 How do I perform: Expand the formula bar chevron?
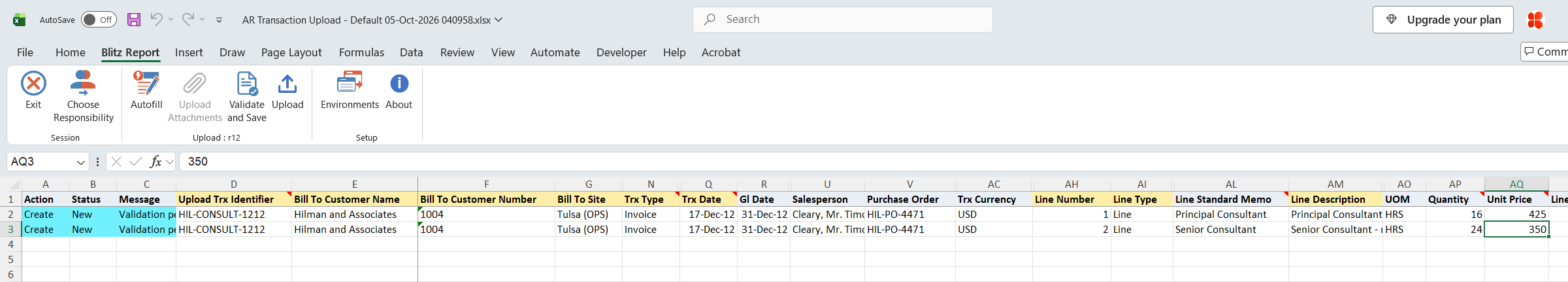pos(170,162)
